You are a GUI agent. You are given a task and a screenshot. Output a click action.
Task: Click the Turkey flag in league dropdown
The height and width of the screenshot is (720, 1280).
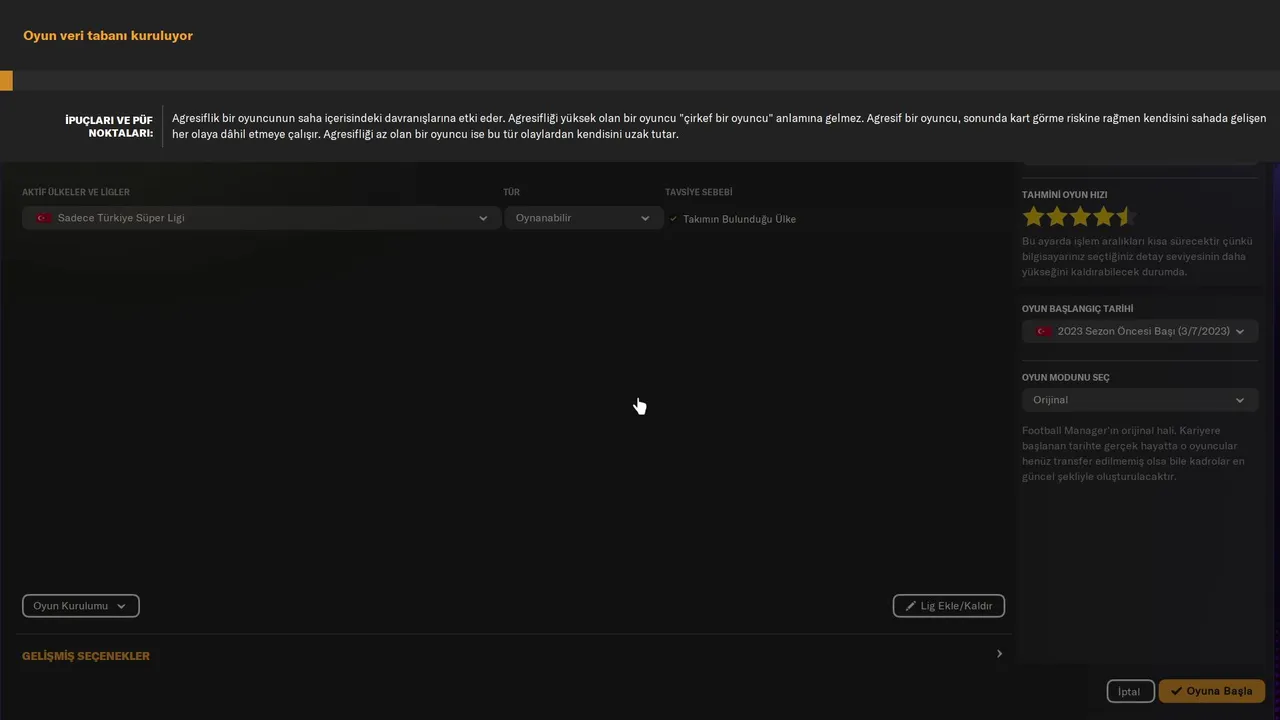[x=44, y=218]
